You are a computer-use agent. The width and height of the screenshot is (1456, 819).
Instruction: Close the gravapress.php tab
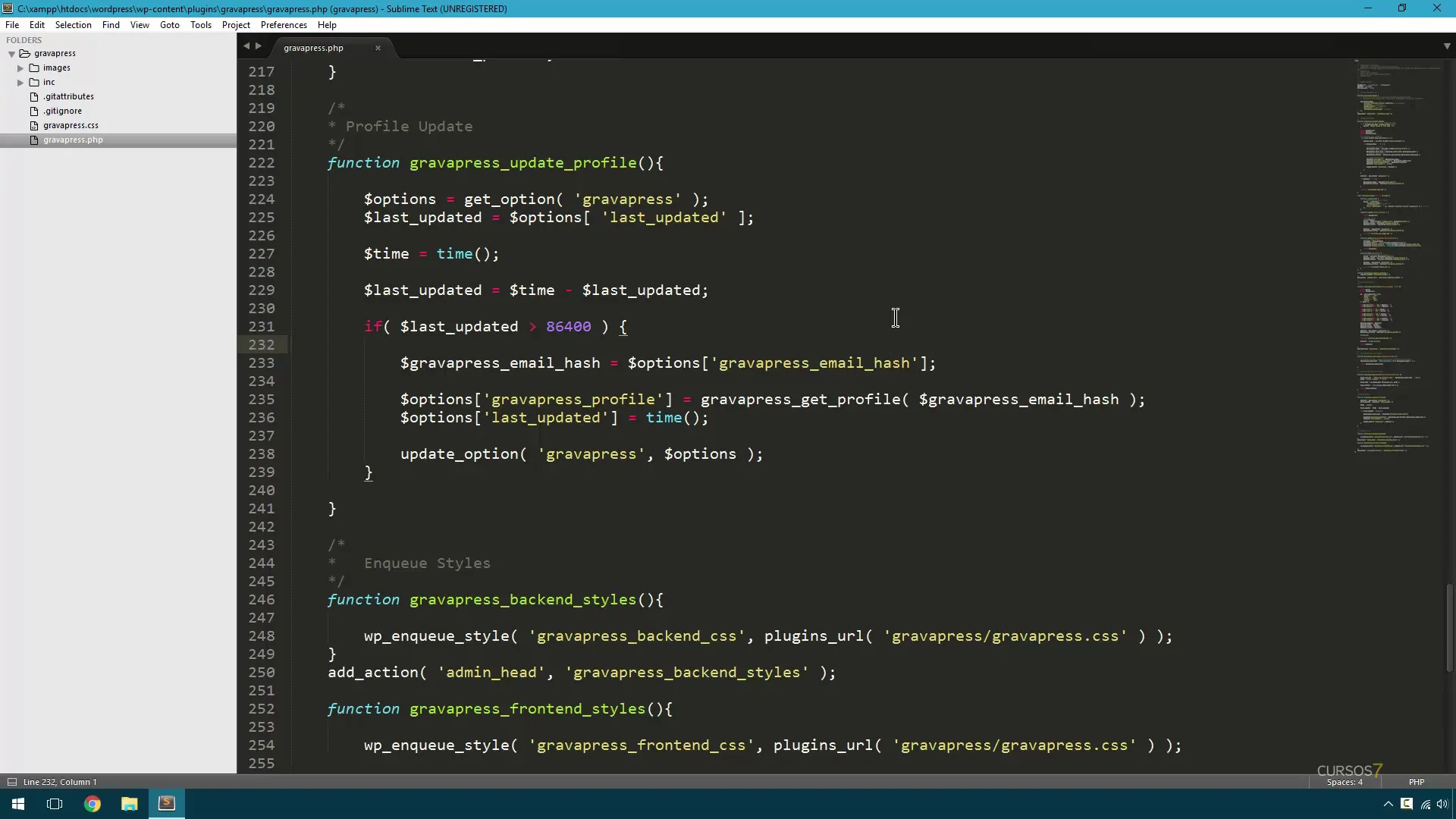(x=378, y=48)
